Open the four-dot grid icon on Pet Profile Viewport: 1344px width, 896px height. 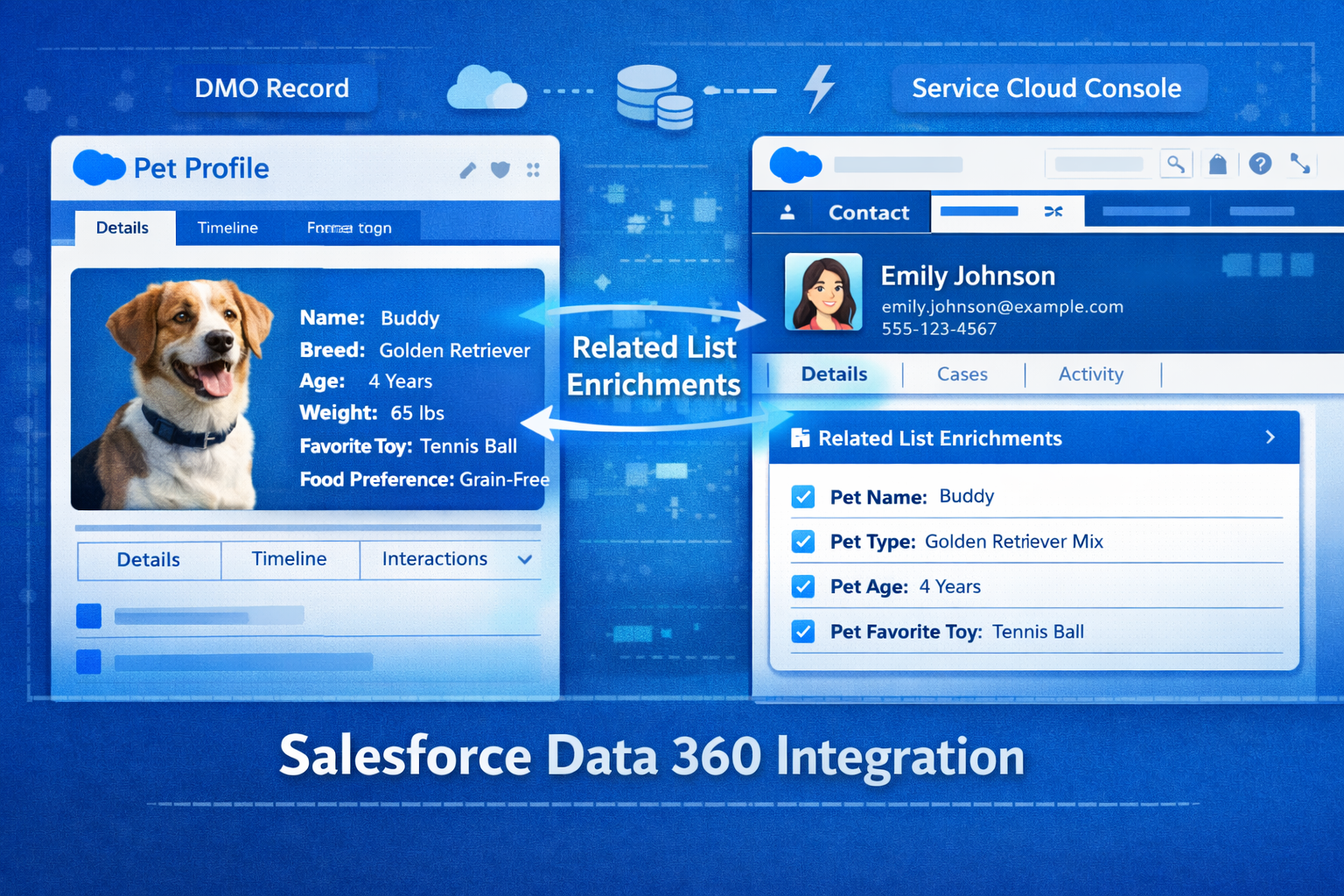[x=533, y=170]
